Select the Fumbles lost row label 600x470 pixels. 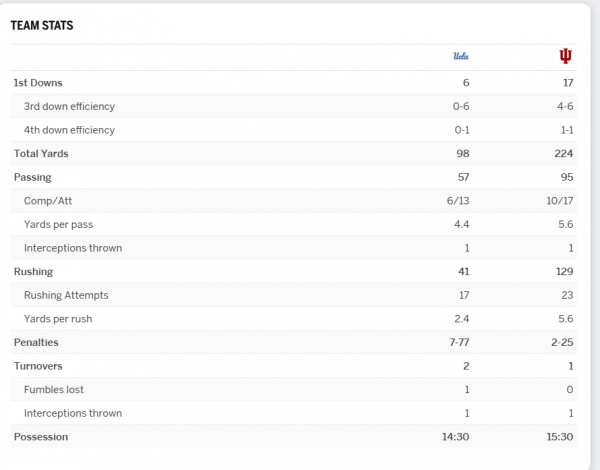coord(56,389)
